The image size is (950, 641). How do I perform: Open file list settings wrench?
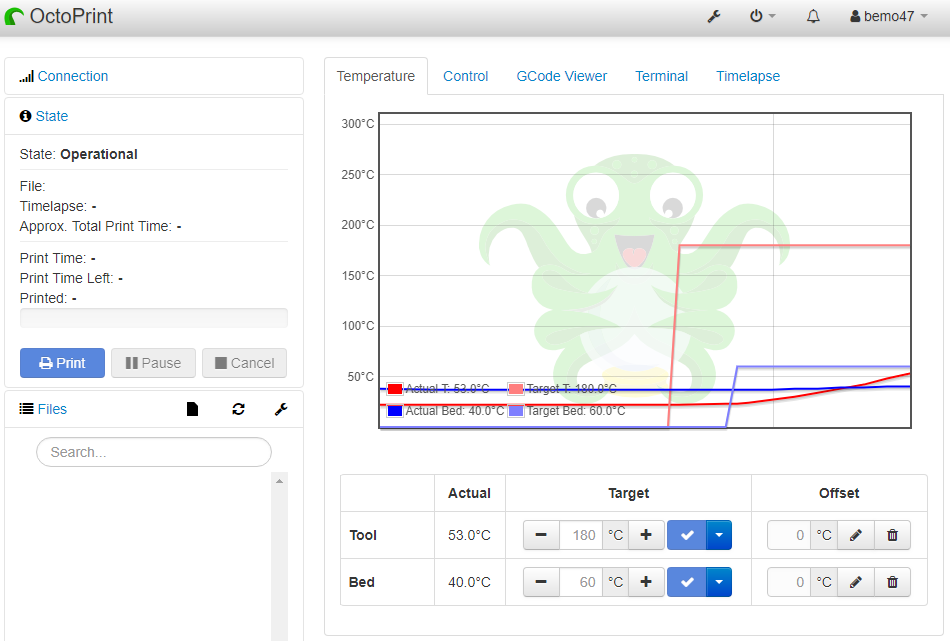tap(281, 410)
